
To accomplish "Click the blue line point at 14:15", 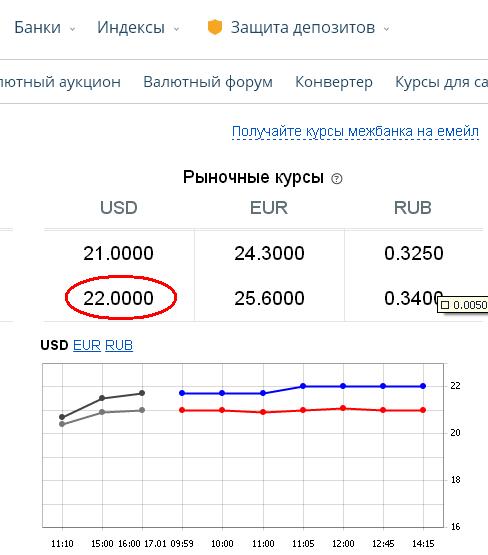I will click(x=423, y=386).
